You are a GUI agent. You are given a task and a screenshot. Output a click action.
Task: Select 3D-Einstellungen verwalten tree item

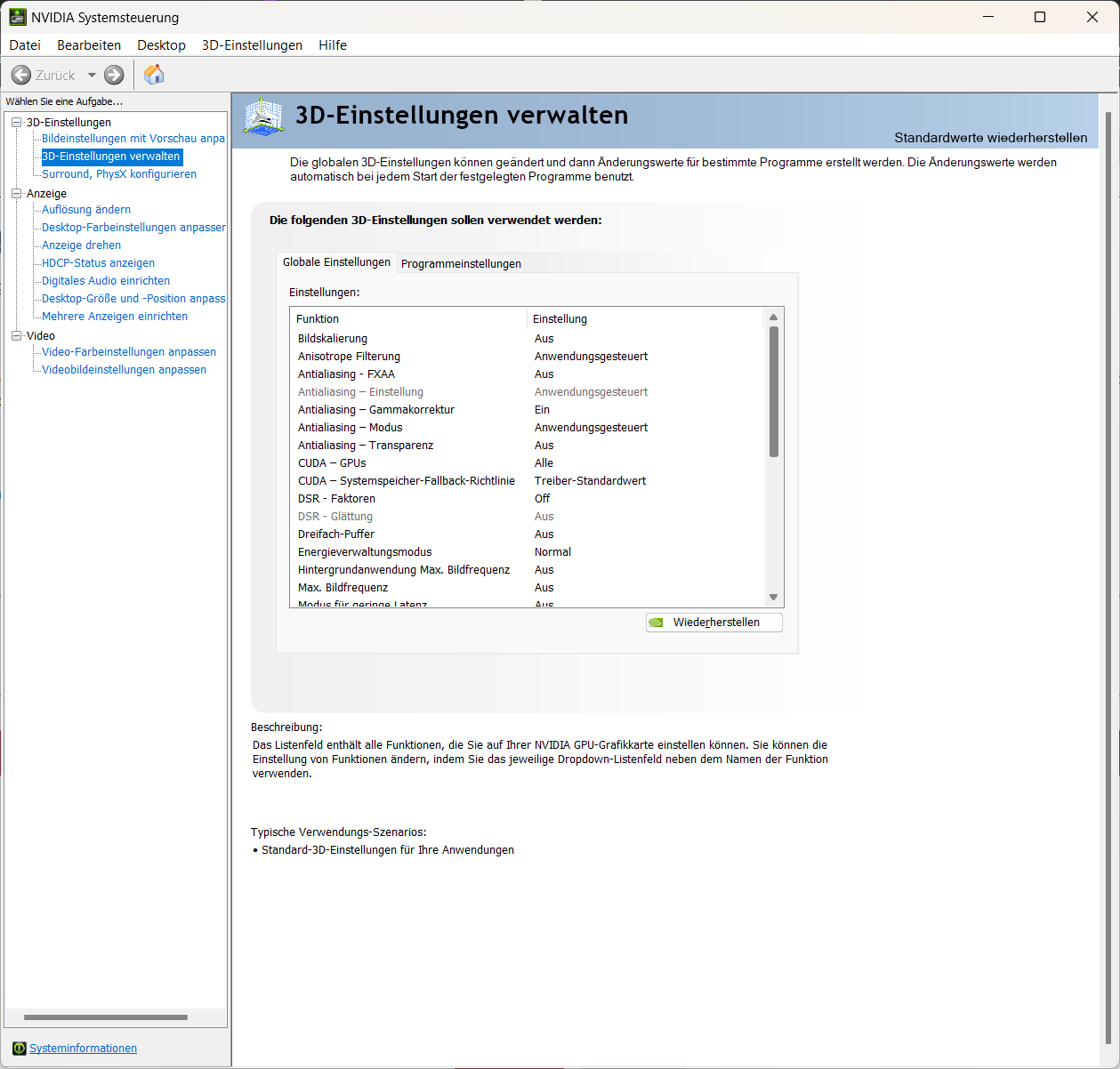111,157
